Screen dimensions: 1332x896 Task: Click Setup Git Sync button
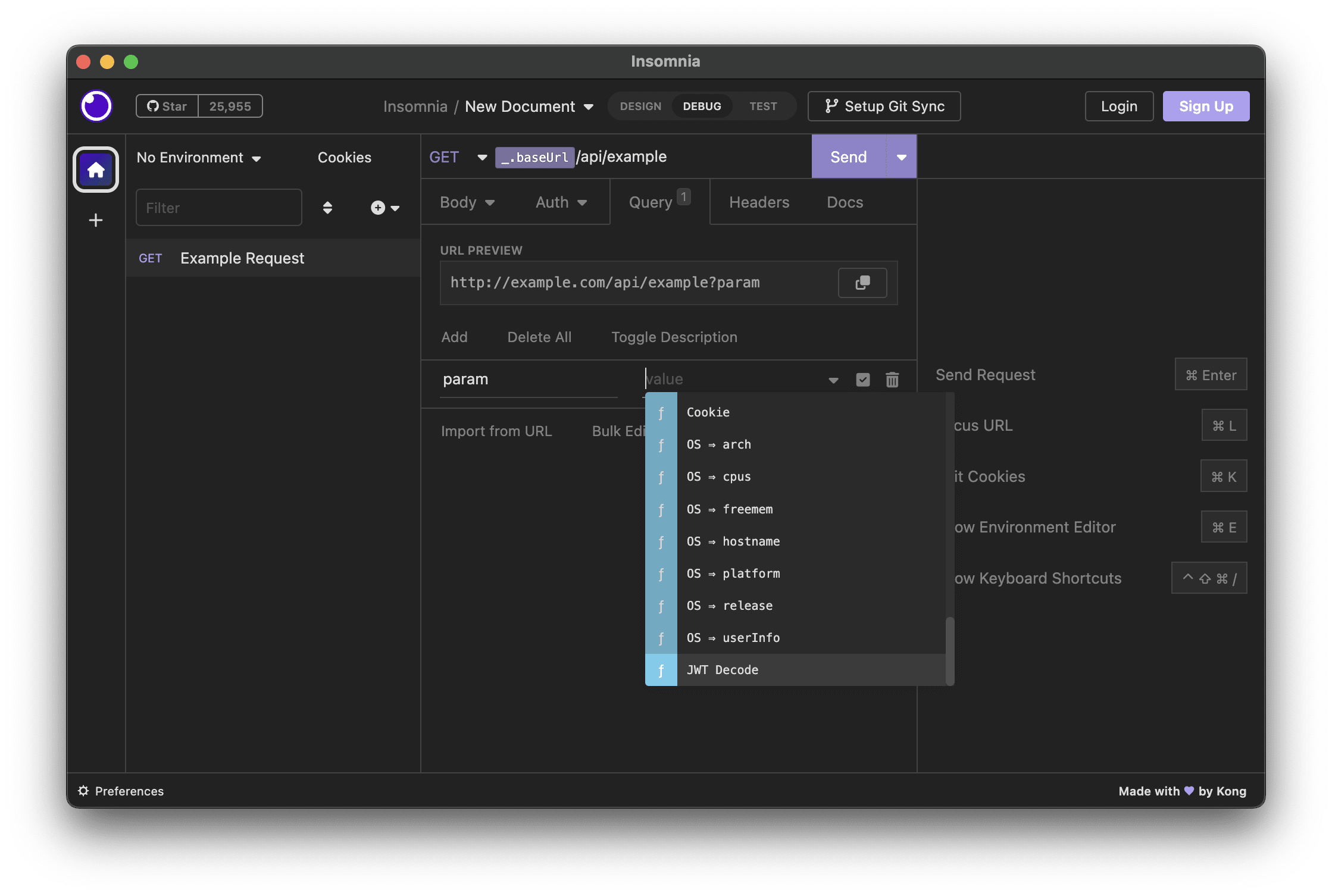tap(884, 106)
